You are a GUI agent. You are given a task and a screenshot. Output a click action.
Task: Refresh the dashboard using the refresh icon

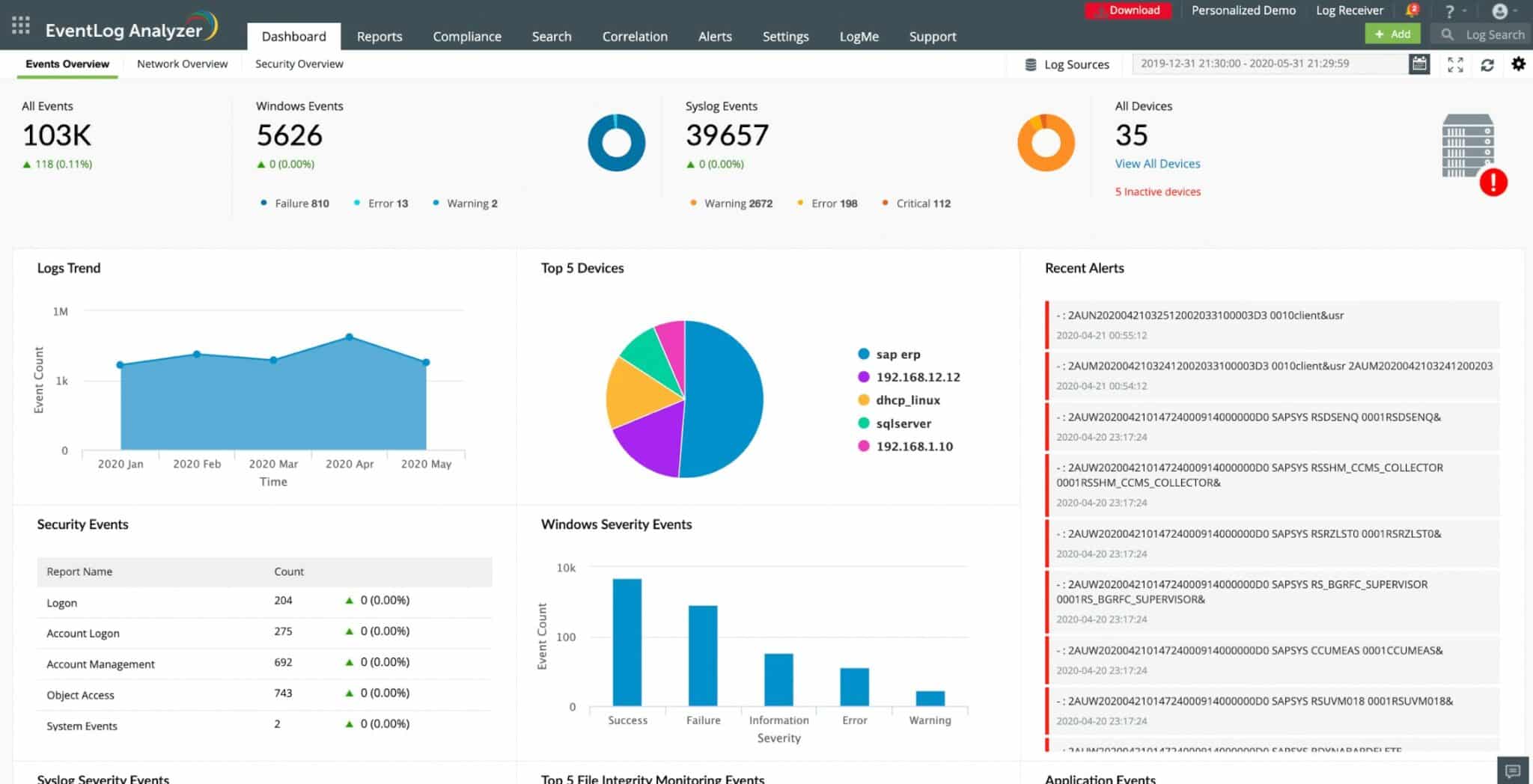click(1488, 64)
